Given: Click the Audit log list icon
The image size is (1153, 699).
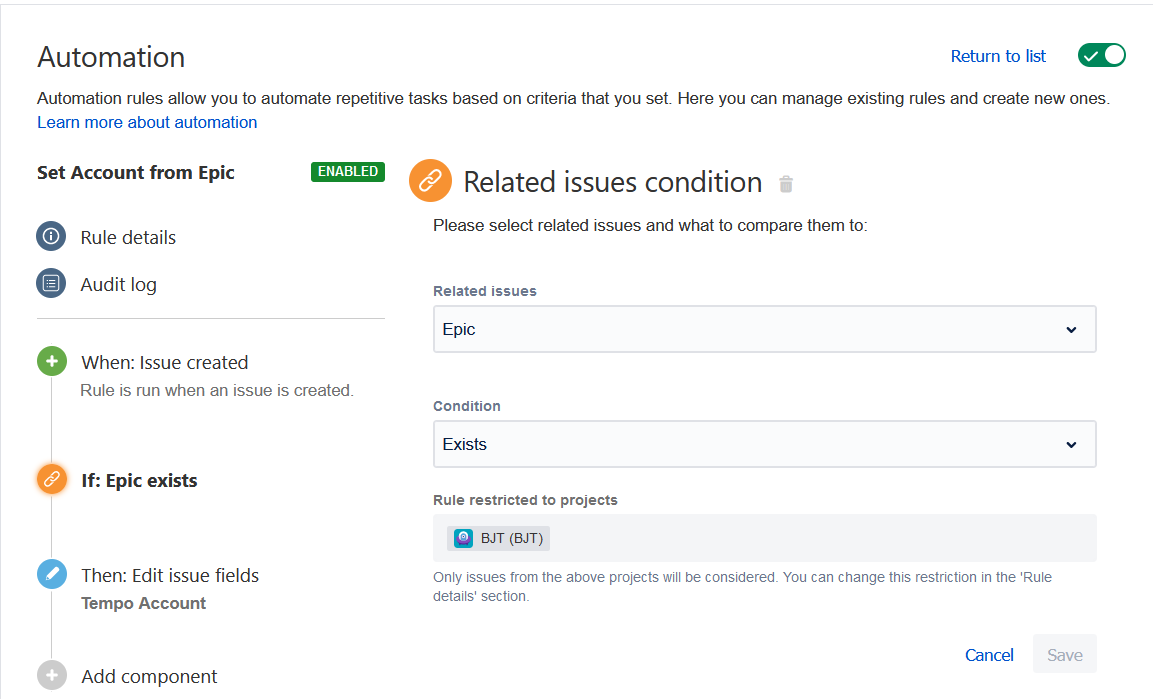Looking at the screenshot, I should 51,284.
